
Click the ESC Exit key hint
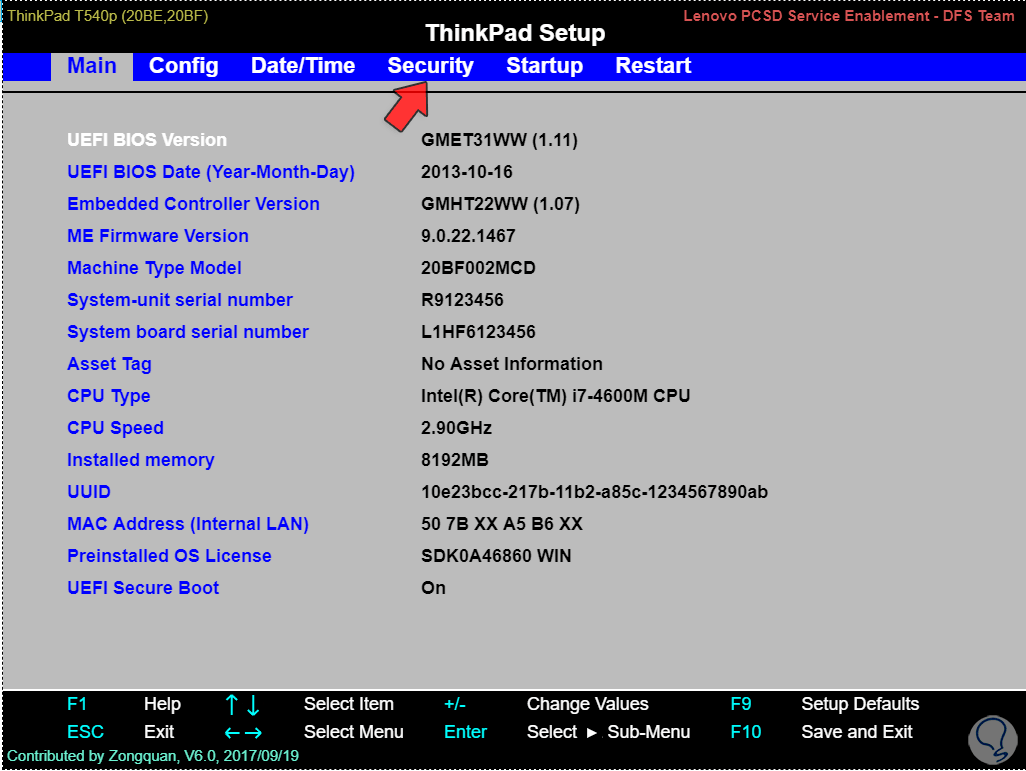click(85, 732)
